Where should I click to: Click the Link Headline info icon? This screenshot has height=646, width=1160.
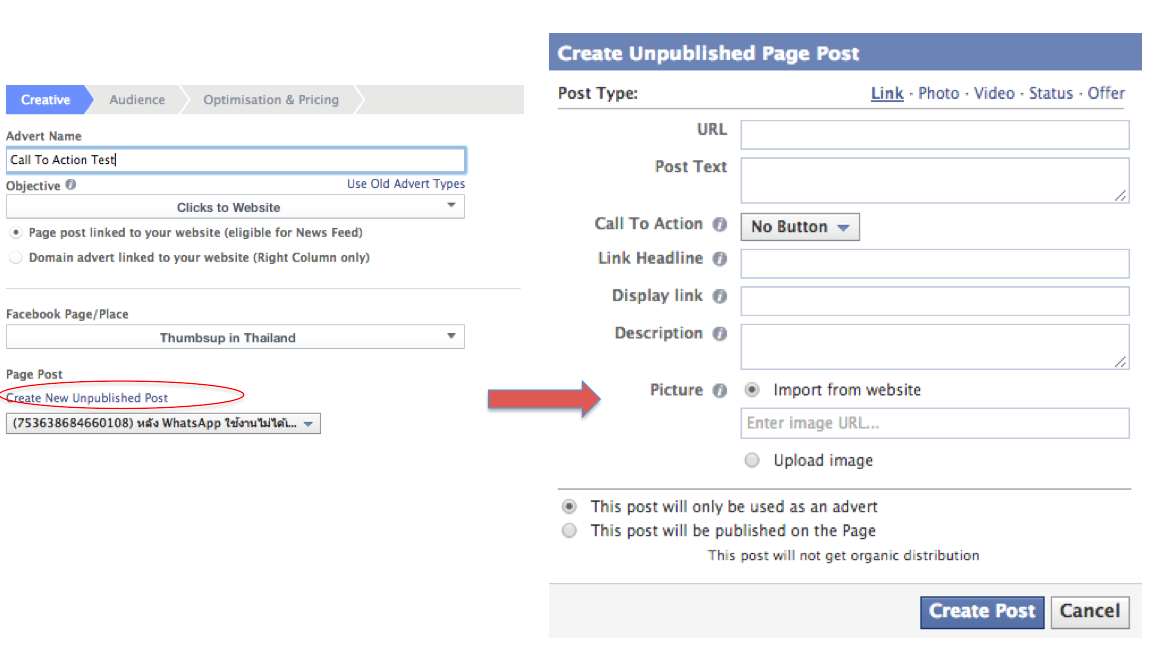[719, 259]
